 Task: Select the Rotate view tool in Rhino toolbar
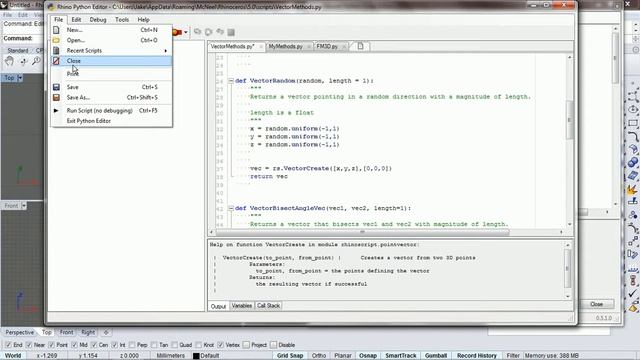point(23,62)
